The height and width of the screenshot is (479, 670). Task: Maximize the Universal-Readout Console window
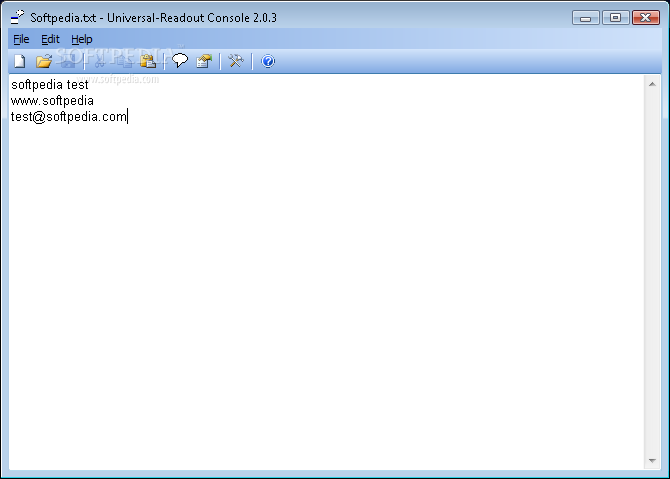tap(615, 18)
